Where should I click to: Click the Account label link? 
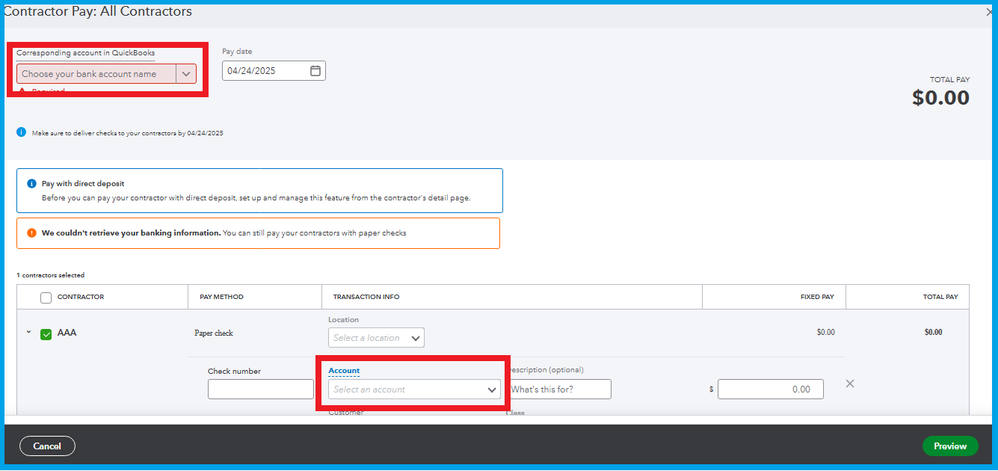click(344, 370)
